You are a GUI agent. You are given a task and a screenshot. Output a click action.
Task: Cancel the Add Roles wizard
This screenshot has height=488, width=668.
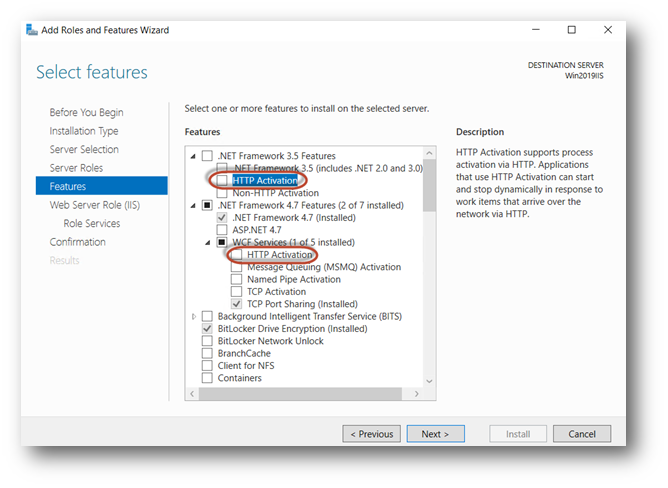pyautogui.click(x=581, y=434)
